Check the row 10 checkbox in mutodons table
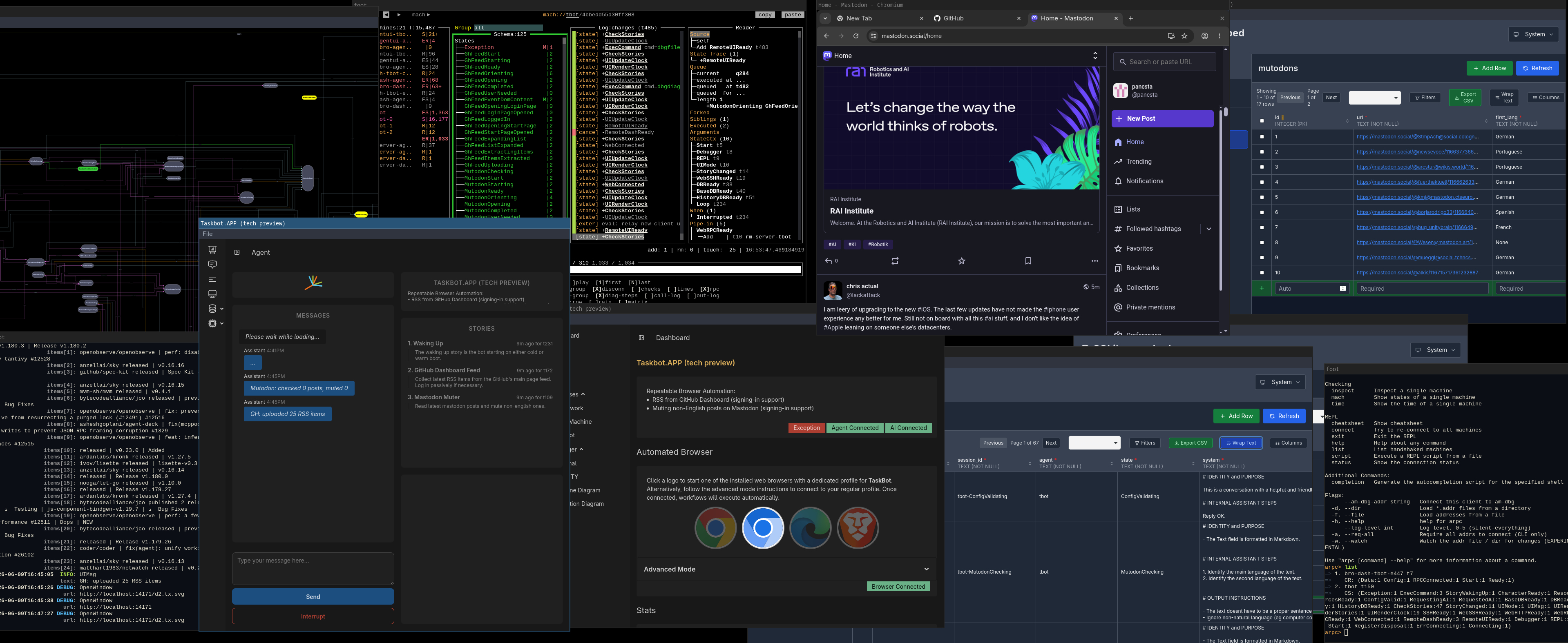The width and height of the screenshot is (1568, 643). point(1262,273)
